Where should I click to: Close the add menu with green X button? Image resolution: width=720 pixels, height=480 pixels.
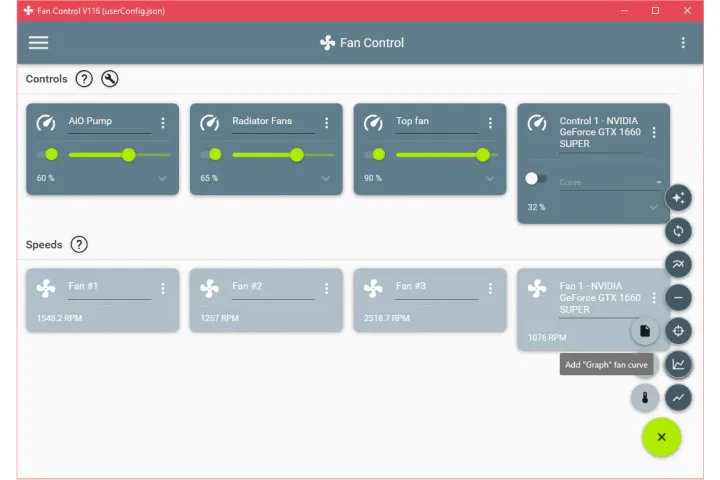tap(661, 437)
